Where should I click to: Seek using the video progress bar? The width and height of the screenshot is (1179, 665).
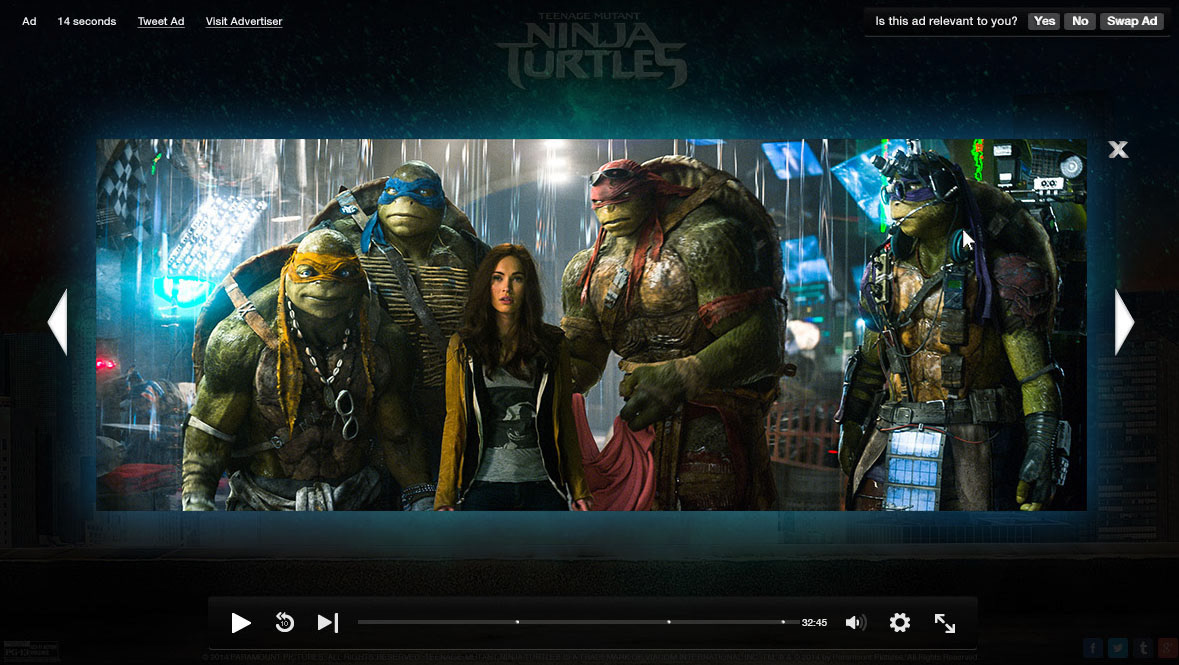(x=577, y=622)
